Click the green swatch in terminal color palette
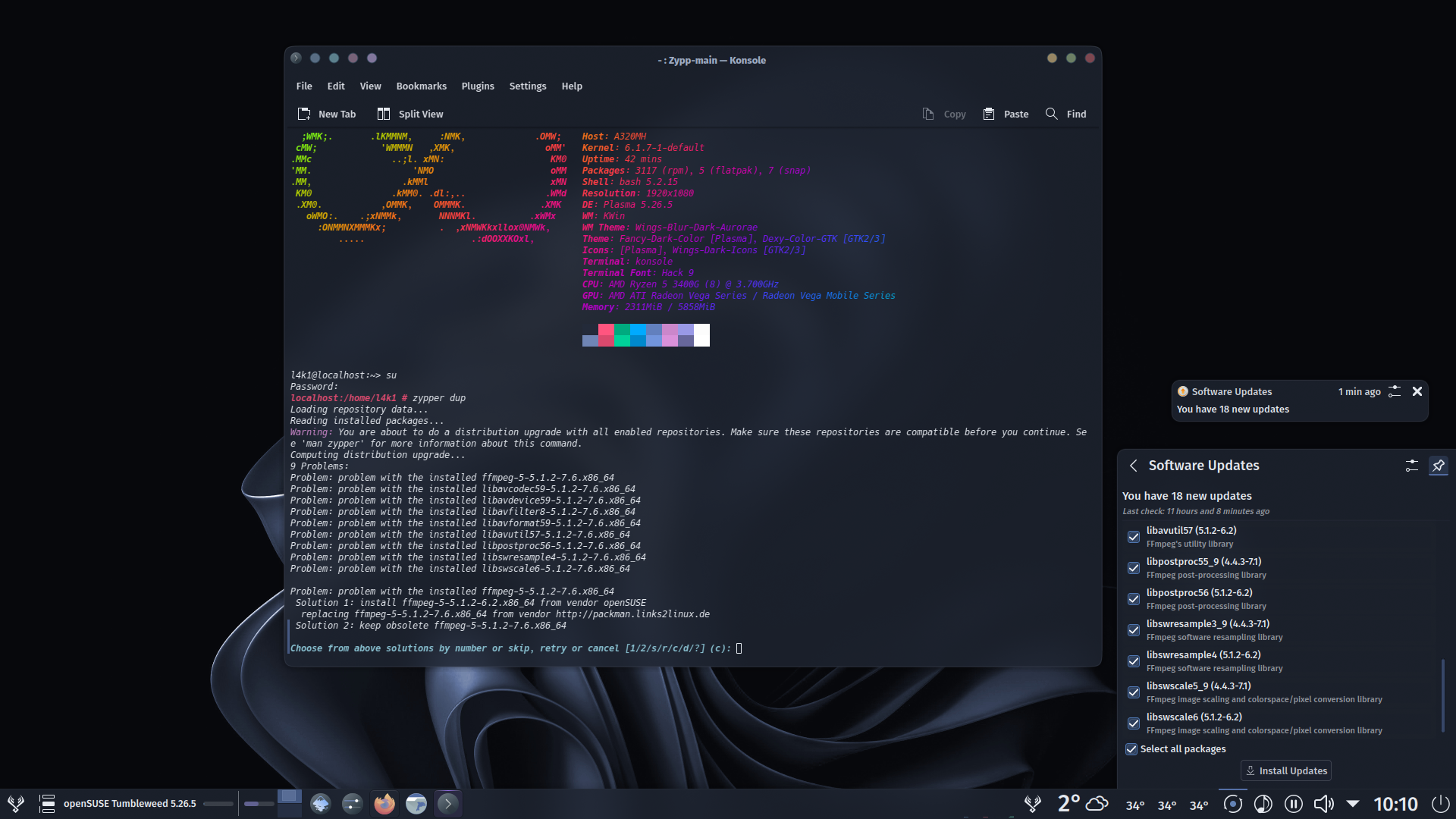Screen dimensions: 1456x819 coord(622,335)
